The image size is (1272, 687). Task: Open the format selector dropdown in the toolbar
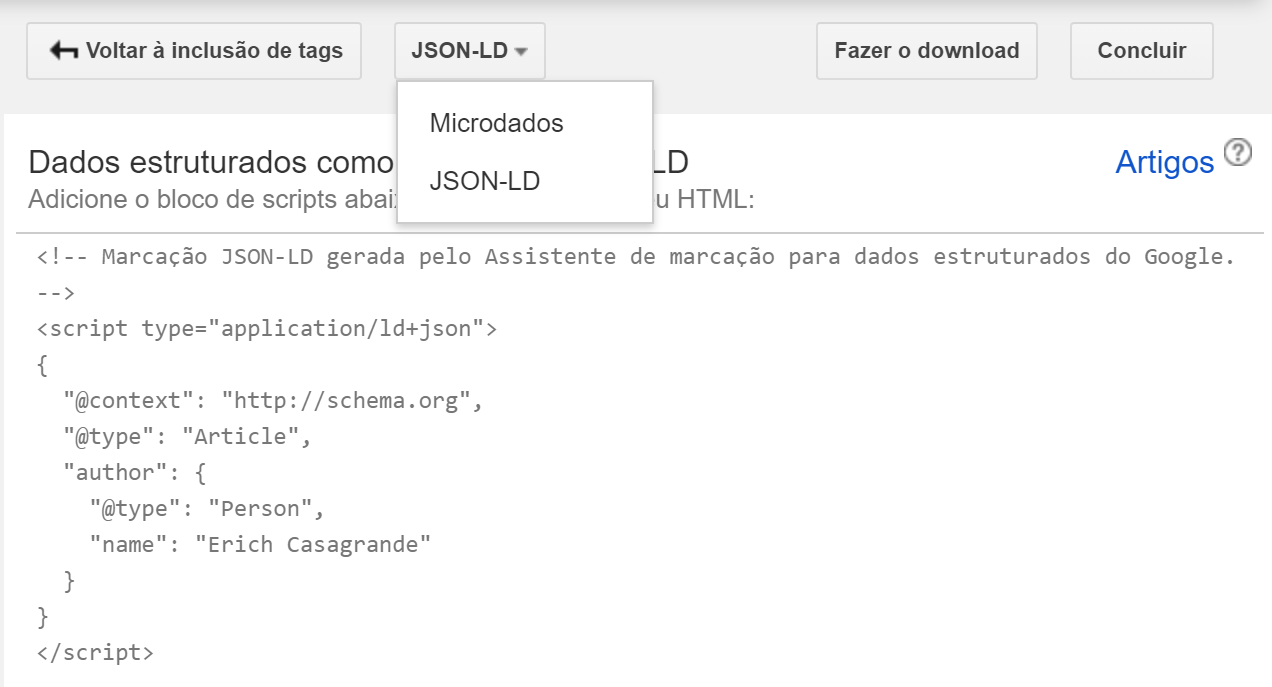pos(471,50)
